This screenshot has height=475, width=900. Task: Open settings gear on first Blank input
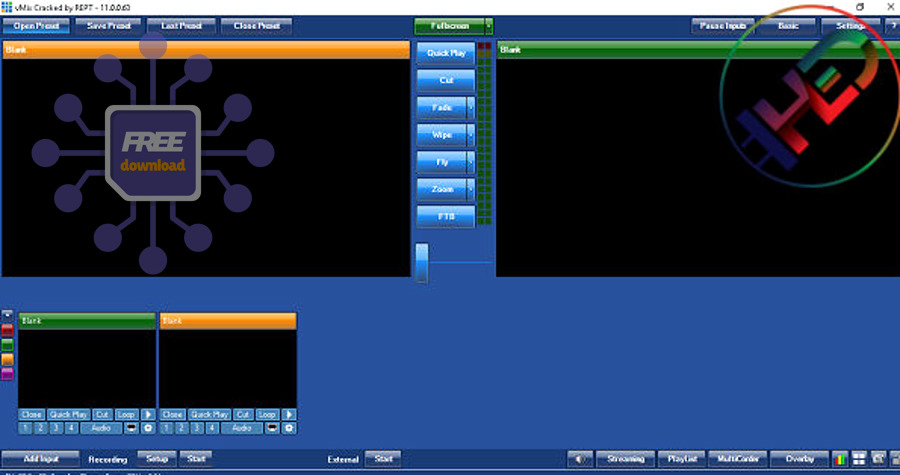[x=148, y=428]
